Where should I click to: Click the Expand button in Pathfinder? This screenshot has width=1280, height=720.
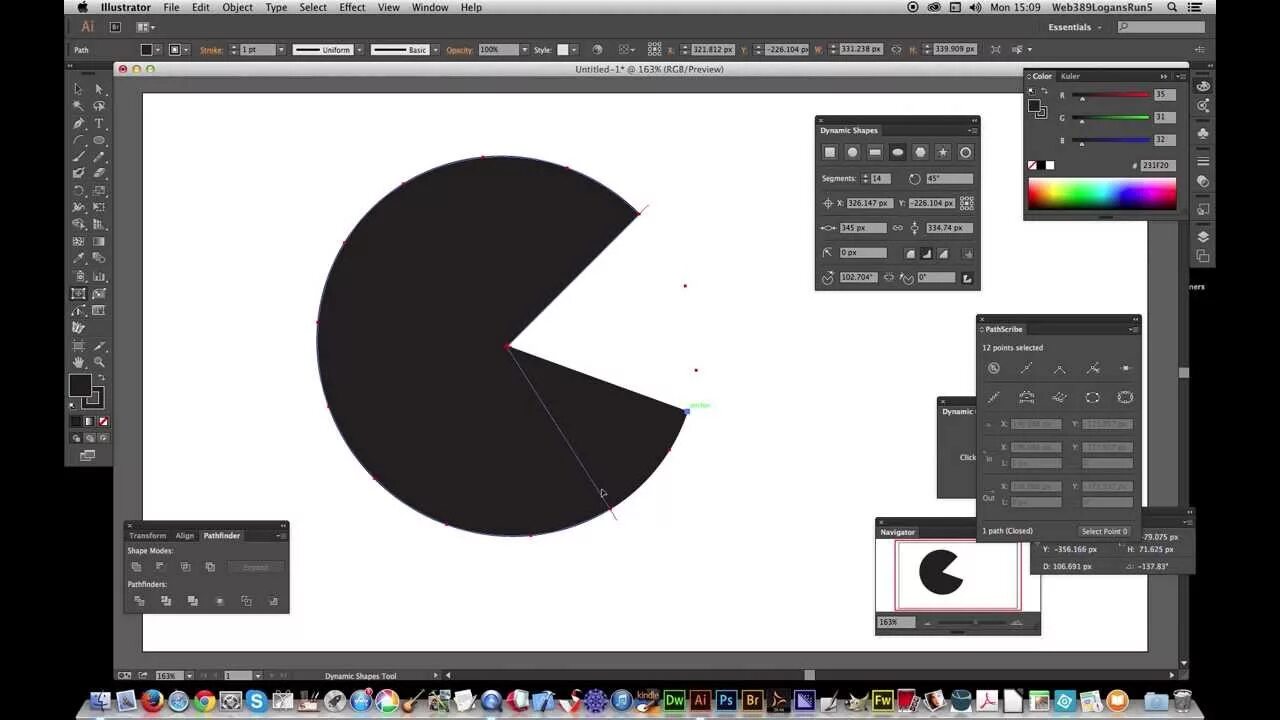(x=256, y=567)
